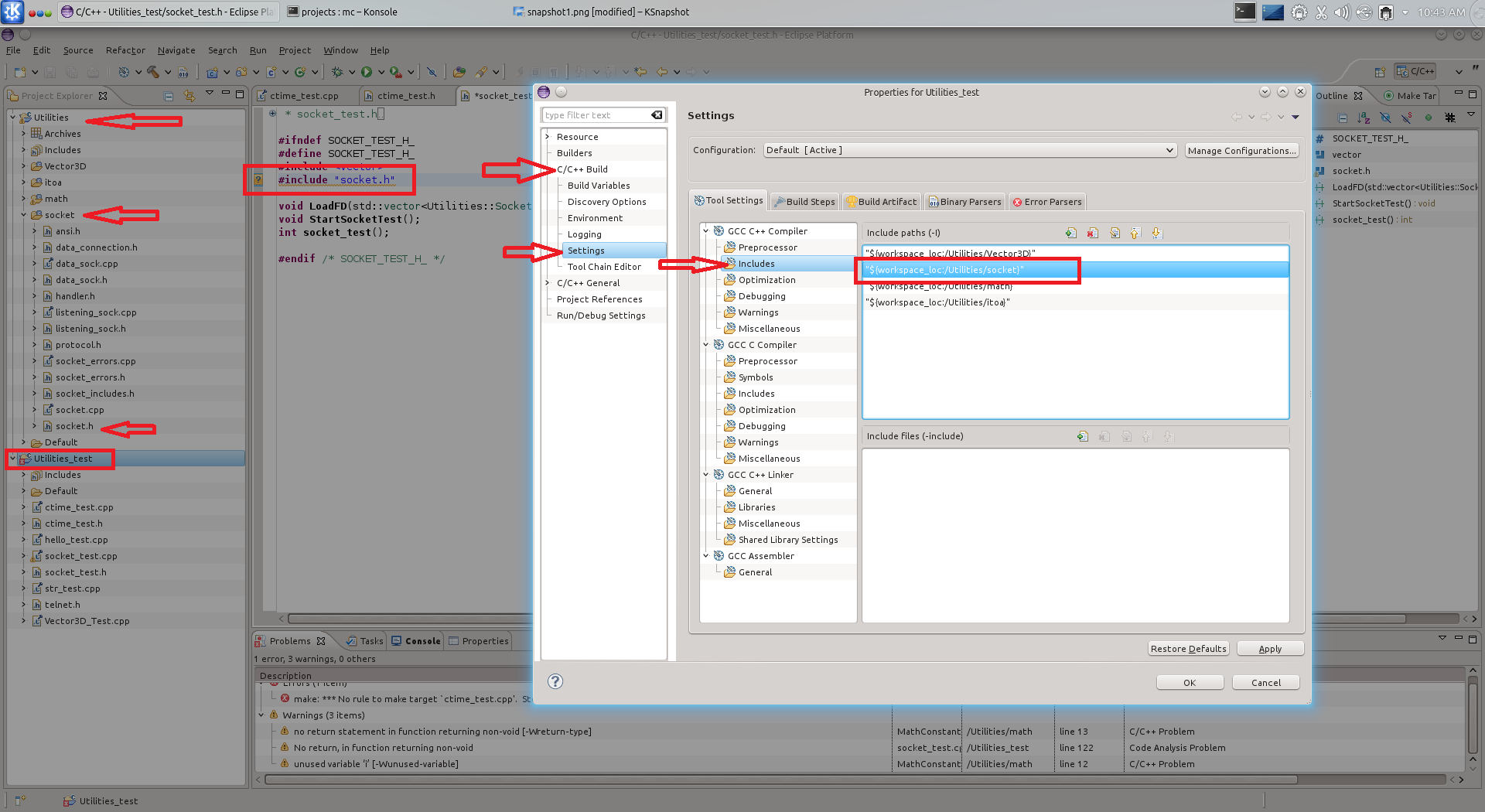Collapse the socket folder in Project Explorer

[23, 215]
